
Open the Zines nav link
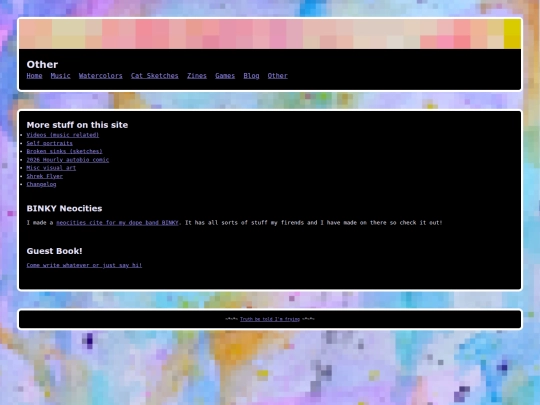[197, 76]
